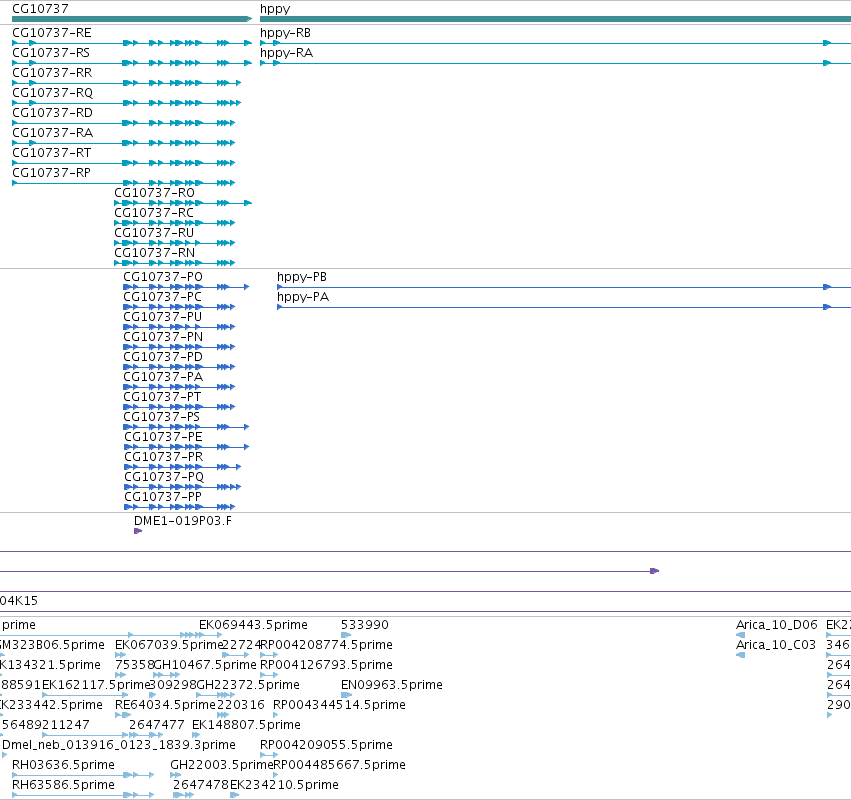Click the RP004126793.5prime label

[x=326, y=665]
